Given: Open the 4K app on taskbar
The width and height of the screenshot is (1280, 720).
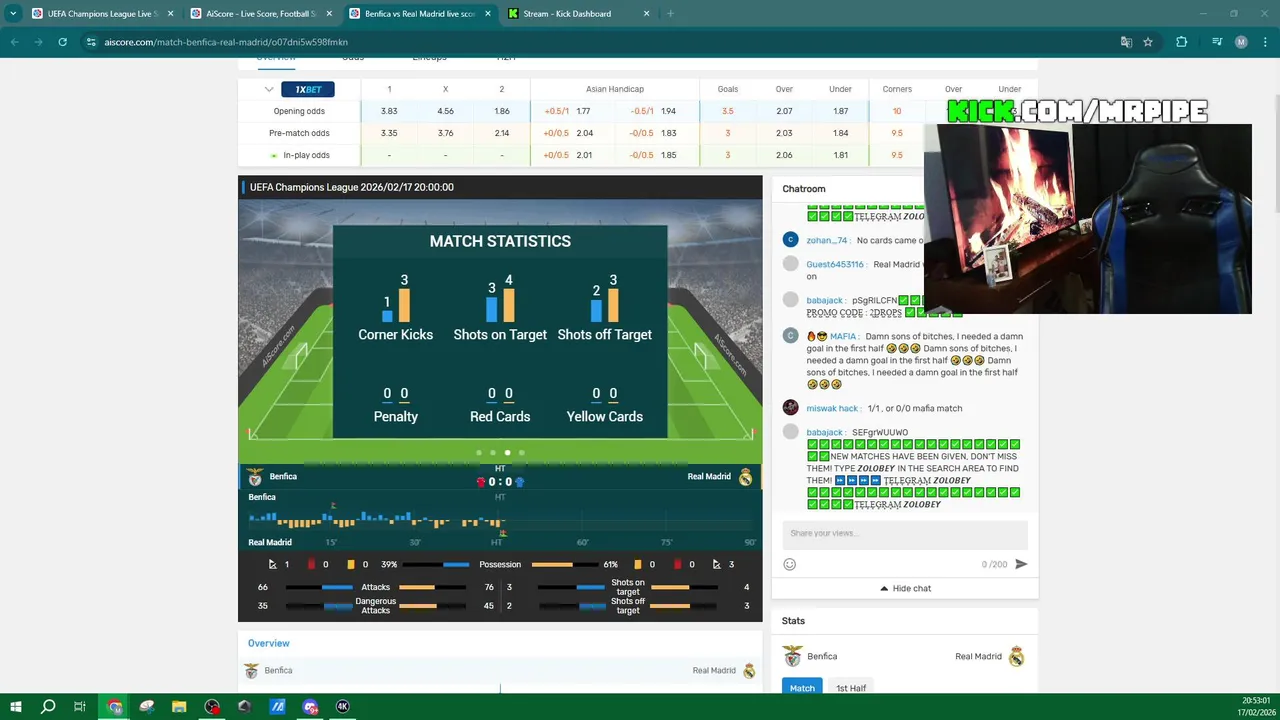Looking at the screenshot, I should click(342, 706).
